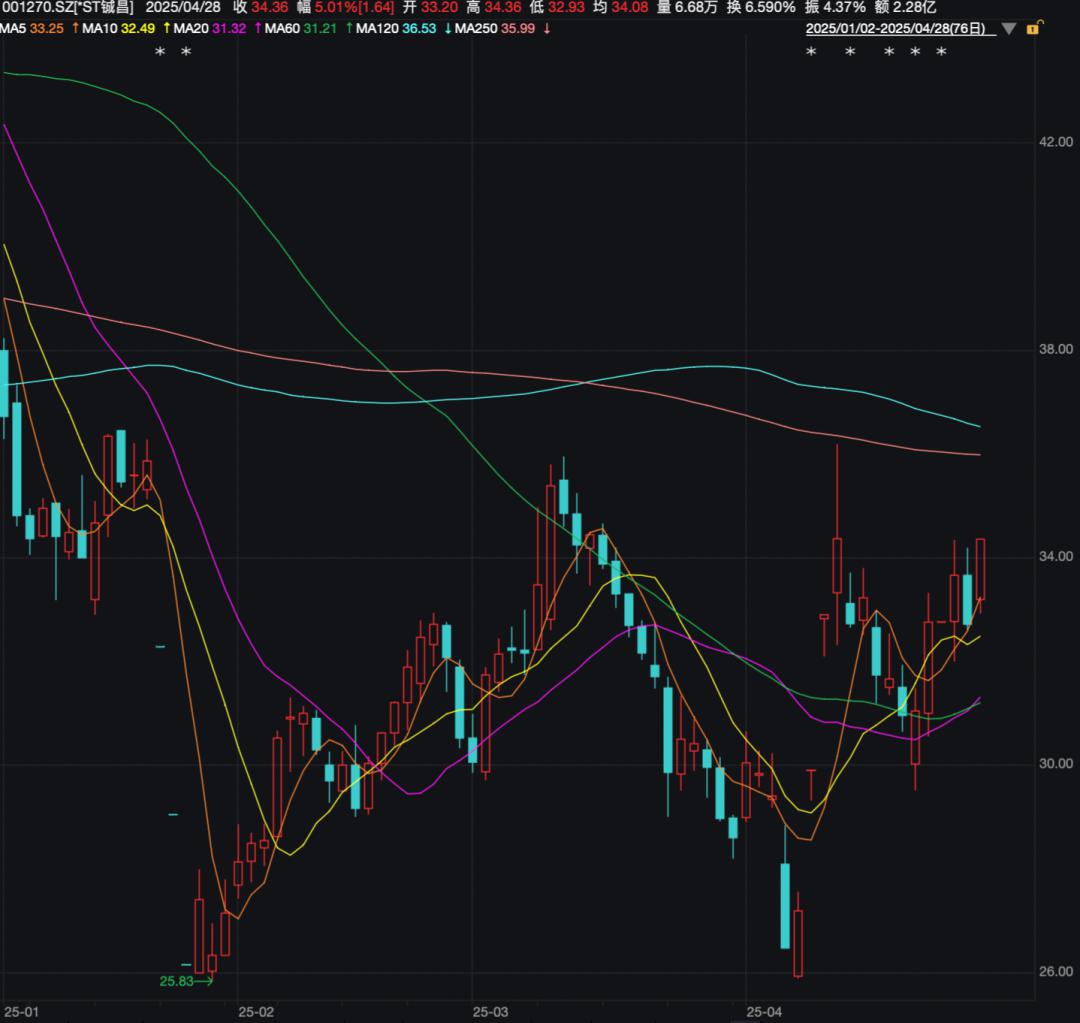This screenshot has width=1080, height=1023.
Task: Click the cyan down arrow after MA120 value
Action: tap(445, 28)
